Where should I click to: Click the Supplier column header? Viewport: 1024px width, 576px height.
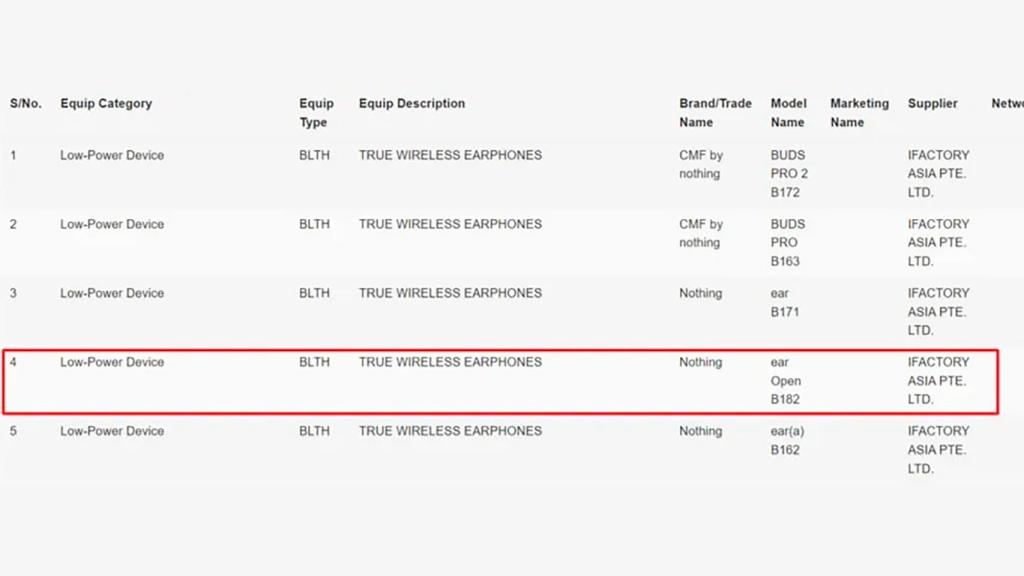click(933, 103)
